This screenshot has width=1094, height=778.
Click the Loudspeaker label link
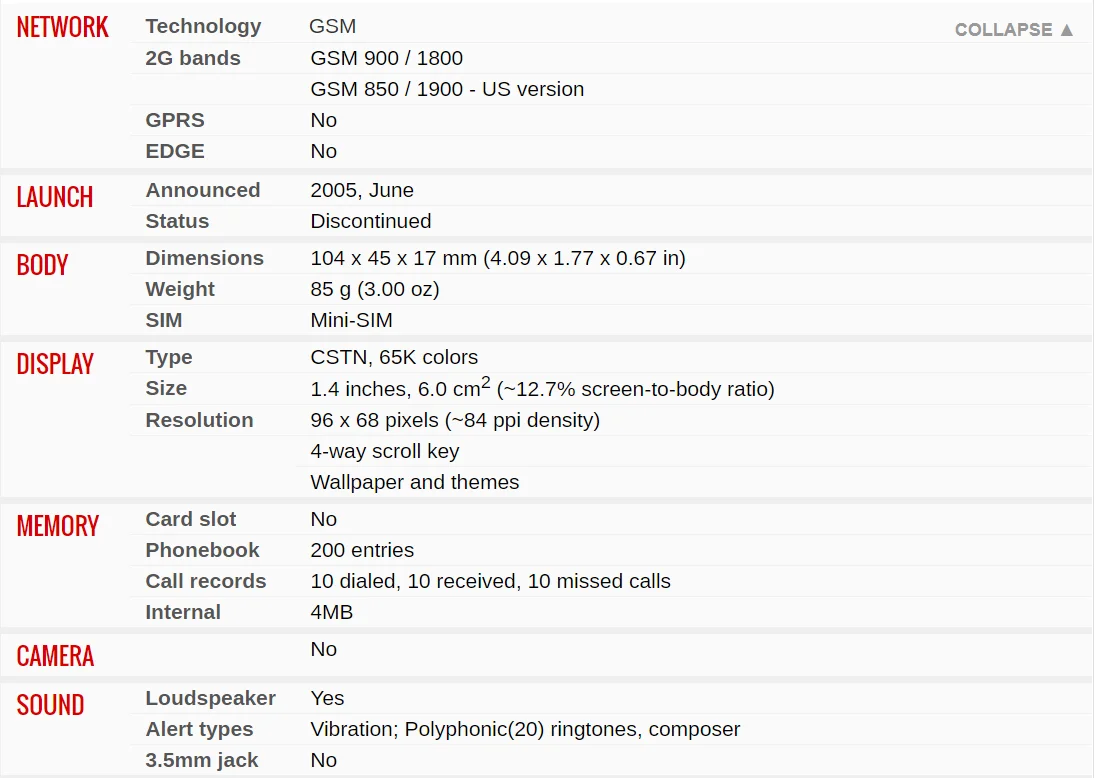pos(210,698)
